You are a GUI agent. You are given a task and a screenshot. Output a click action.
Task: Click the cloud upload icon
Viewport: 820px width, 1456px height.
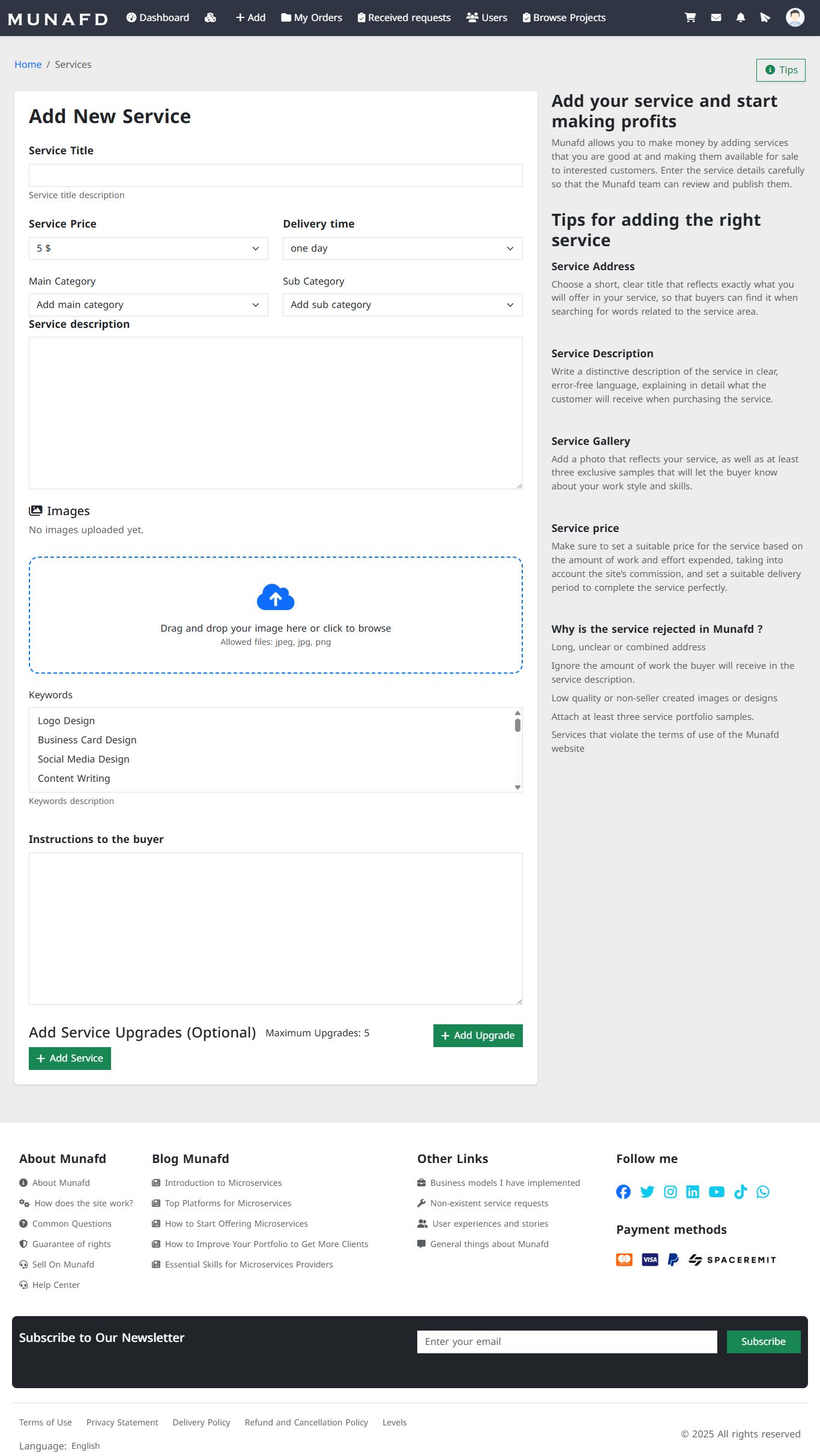coord(276,597)
